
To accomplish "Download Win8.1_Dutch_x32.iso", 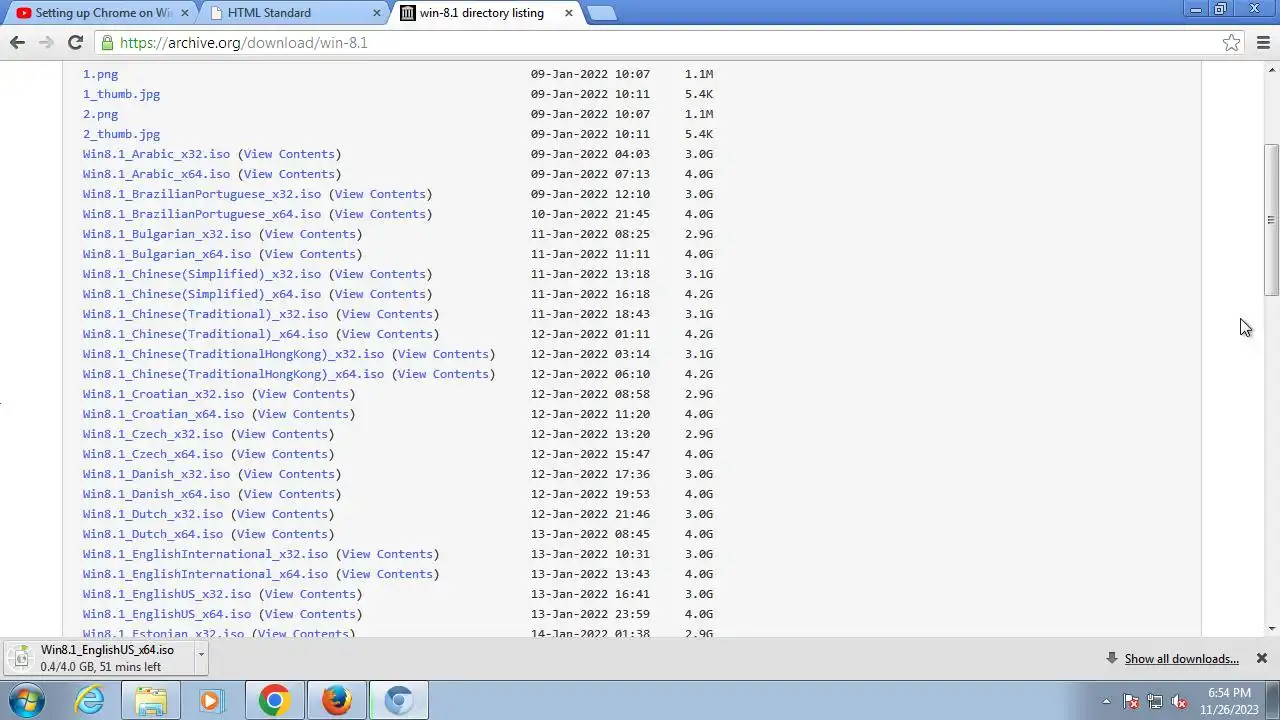I will 153,514.
